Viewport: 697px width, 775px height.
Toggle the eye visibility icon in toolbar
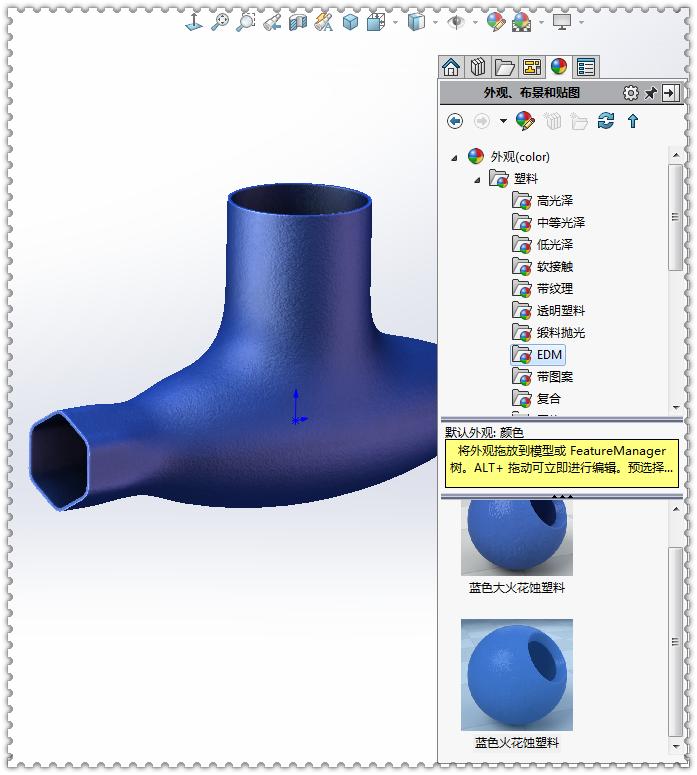click(456, 22)
